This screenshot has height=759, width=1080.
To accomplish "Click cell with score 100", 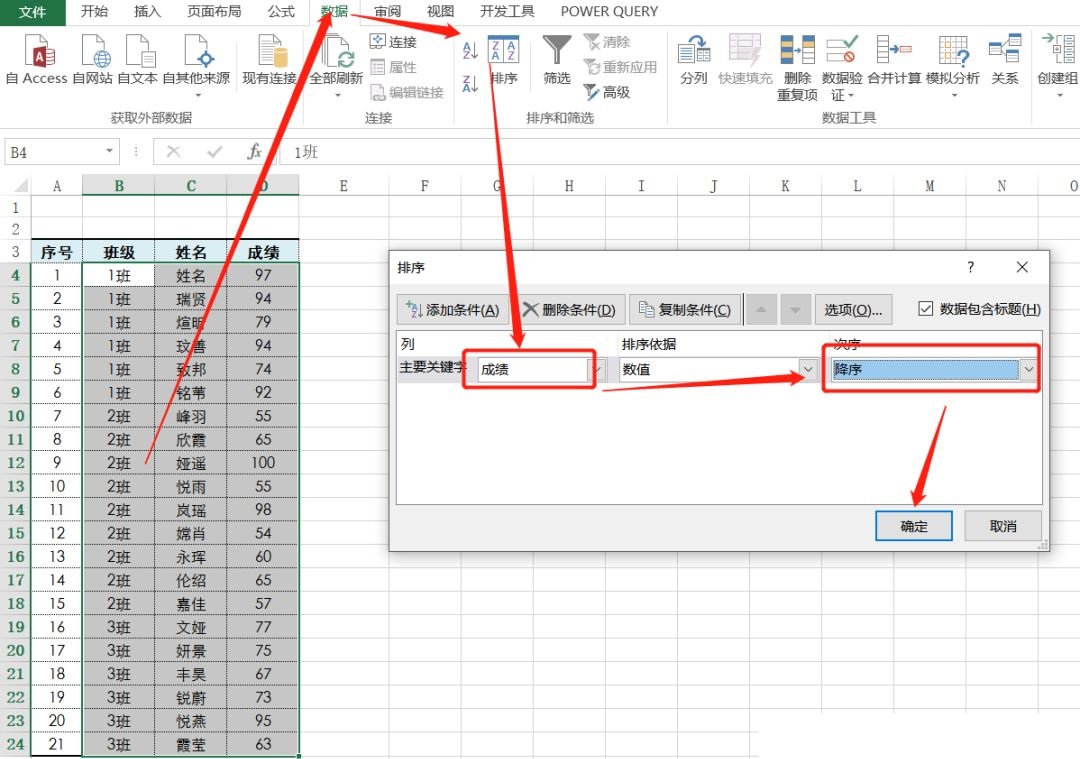I will pos(263,462).
